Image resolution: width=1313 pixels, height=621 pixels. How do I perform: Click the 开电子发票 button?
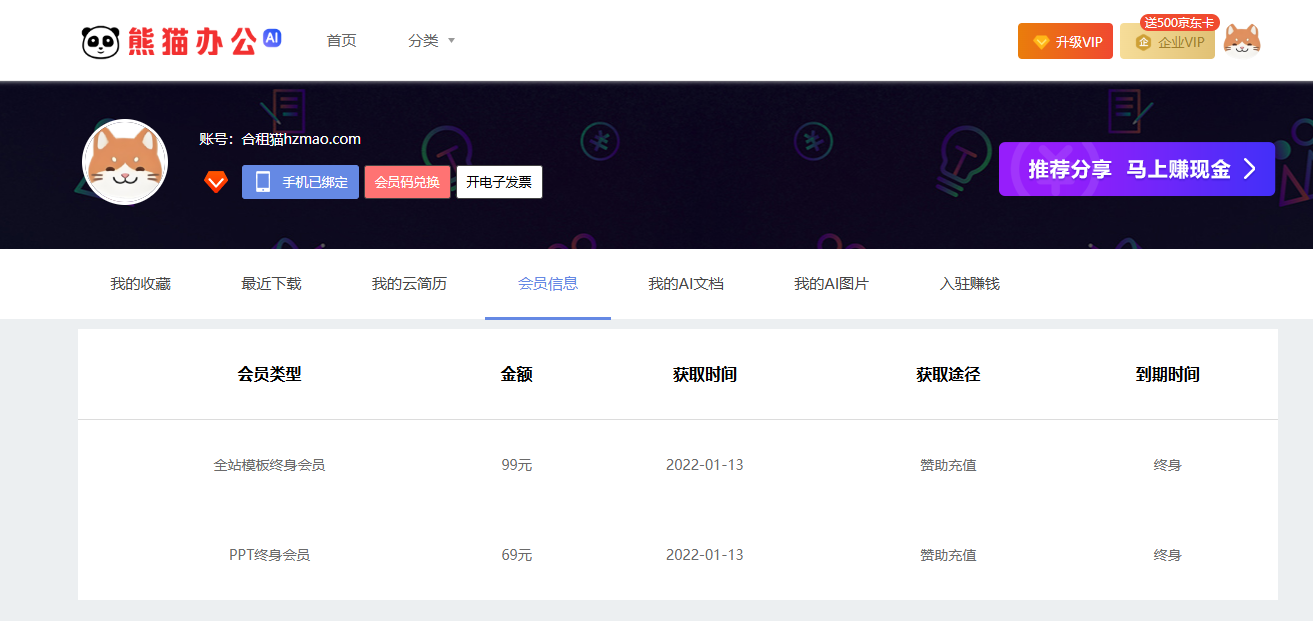click(499, 182)
